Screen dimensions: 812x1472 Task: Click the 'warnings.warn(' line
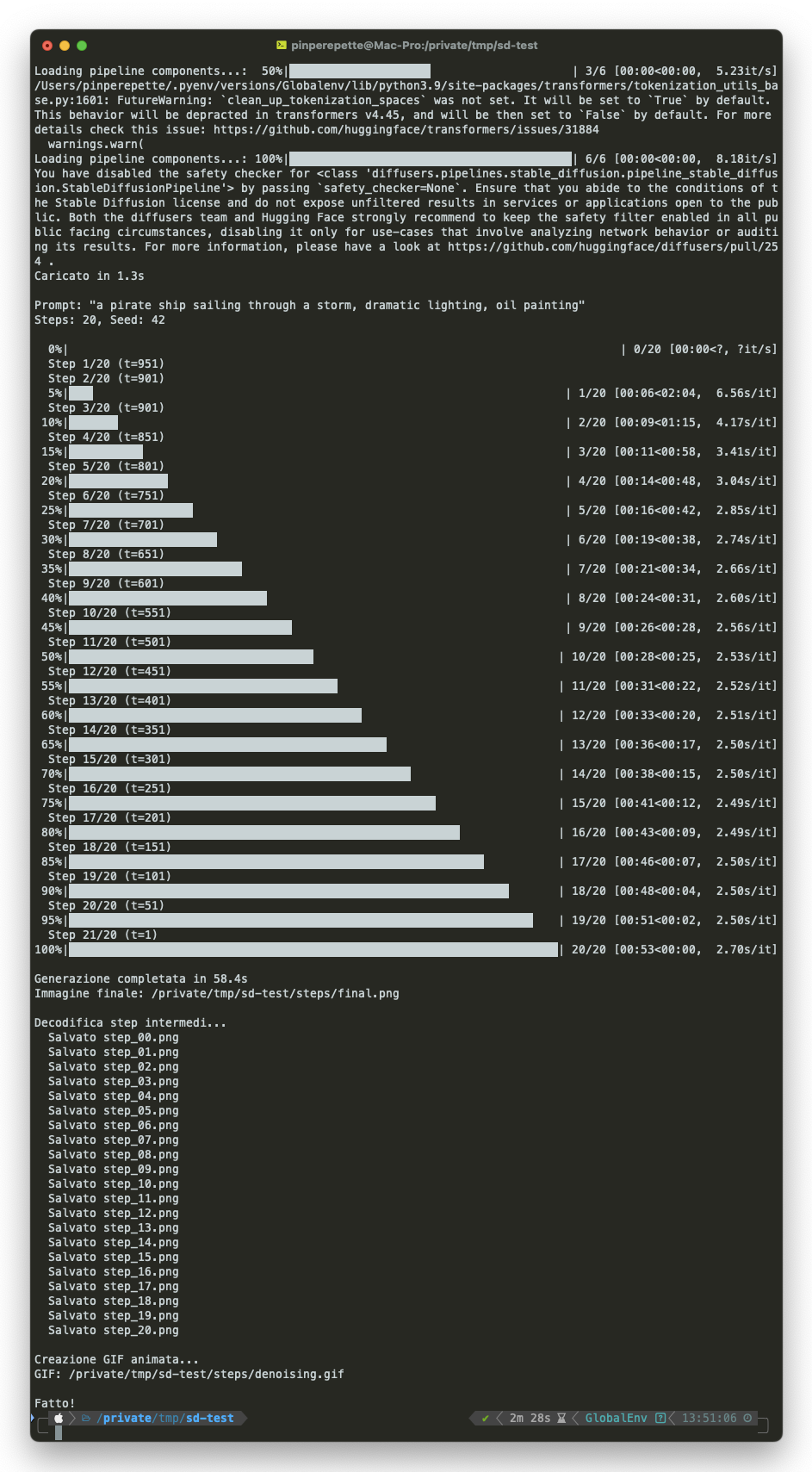(96, 144)
